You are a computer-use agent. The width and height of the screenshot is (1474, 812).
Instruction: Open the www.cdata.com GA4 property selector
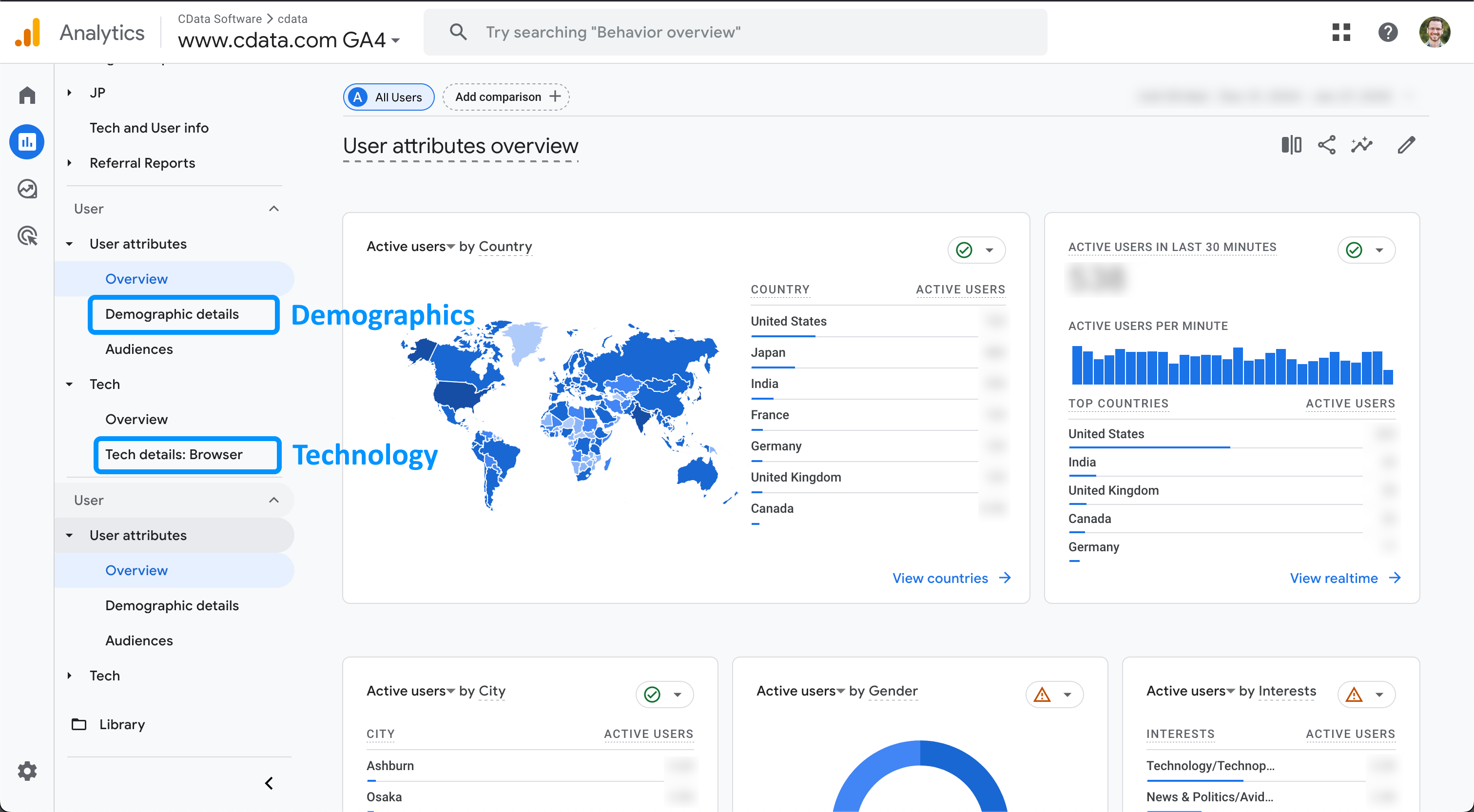[287, 39]
